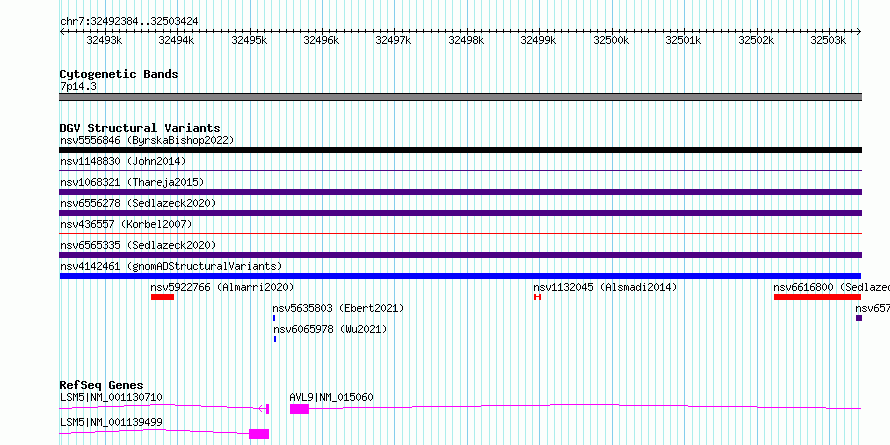Click the 32496k ruler tick label
The image size is (890, 445).
[321, 40]
